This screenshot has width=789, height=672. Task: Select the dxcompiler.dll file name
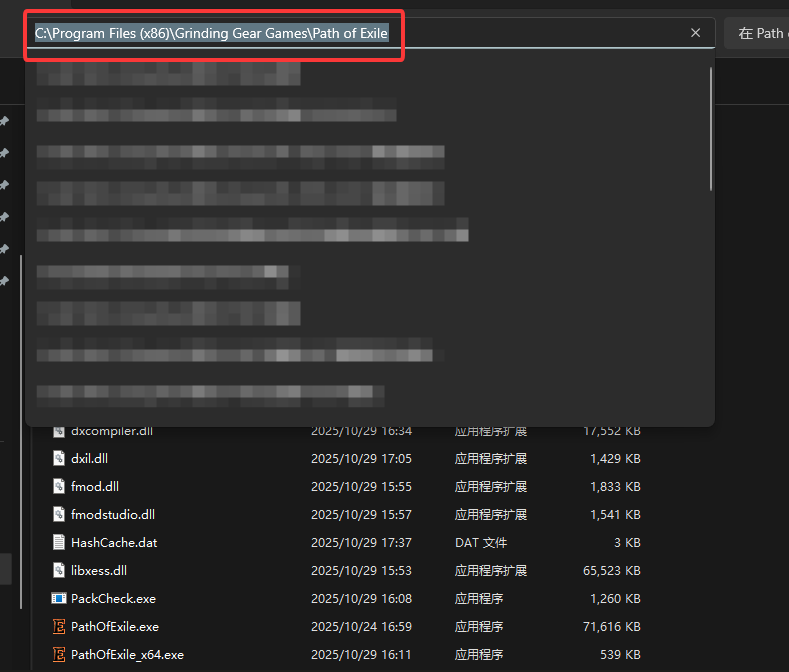[112, 431]
